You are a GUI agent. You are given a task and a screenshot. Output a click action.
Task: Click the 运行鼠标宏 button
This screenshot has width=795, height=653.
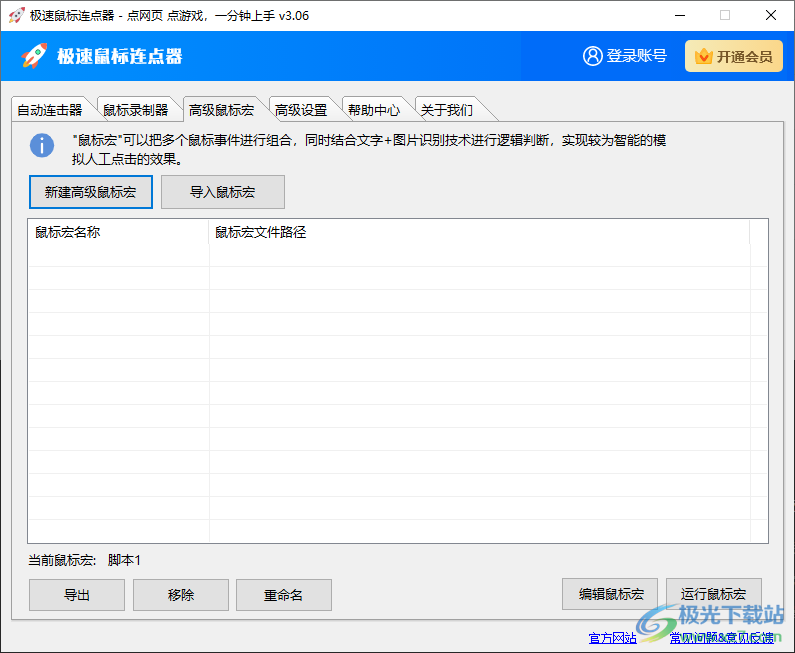coord(713,594)
